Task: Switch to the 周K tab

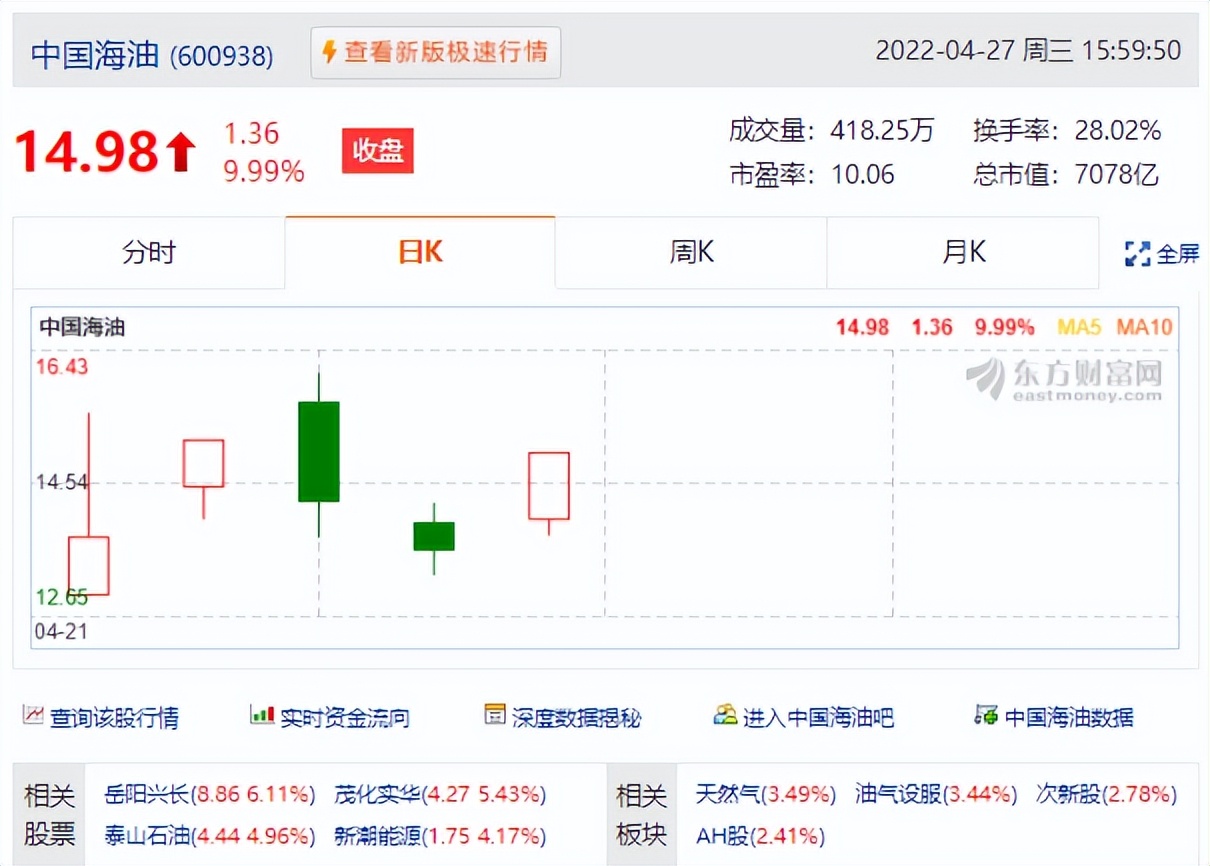Action: point(691,253)
